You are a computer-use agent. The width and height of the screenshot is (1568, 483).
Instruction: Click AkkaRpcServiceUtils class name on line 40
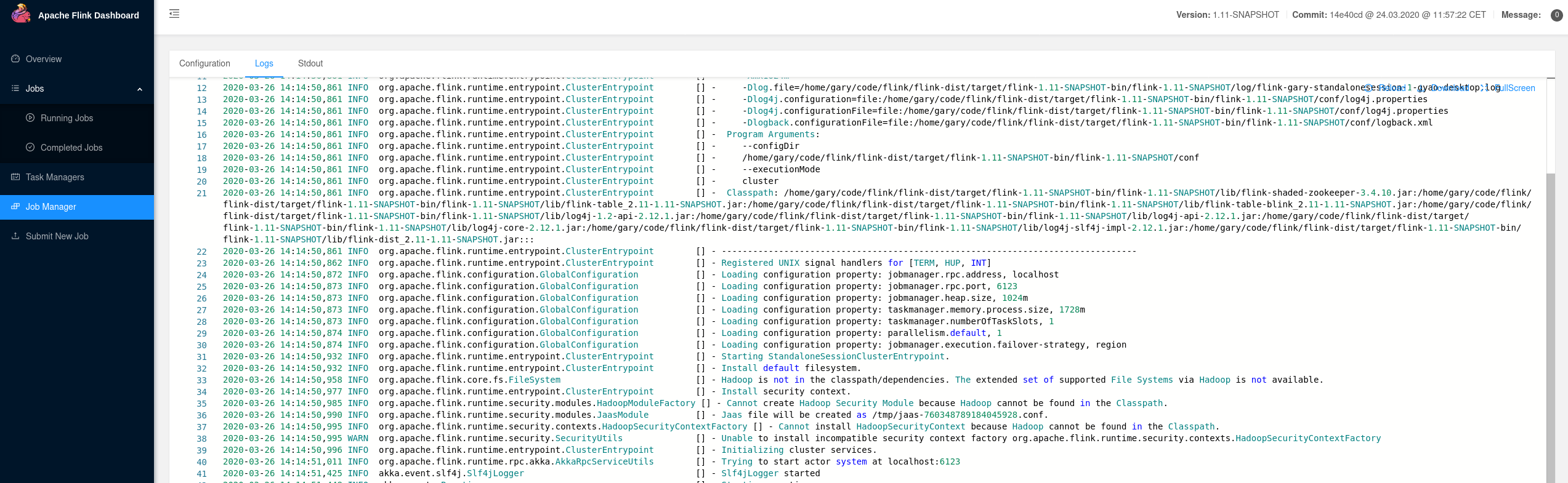tap(604, 461)
